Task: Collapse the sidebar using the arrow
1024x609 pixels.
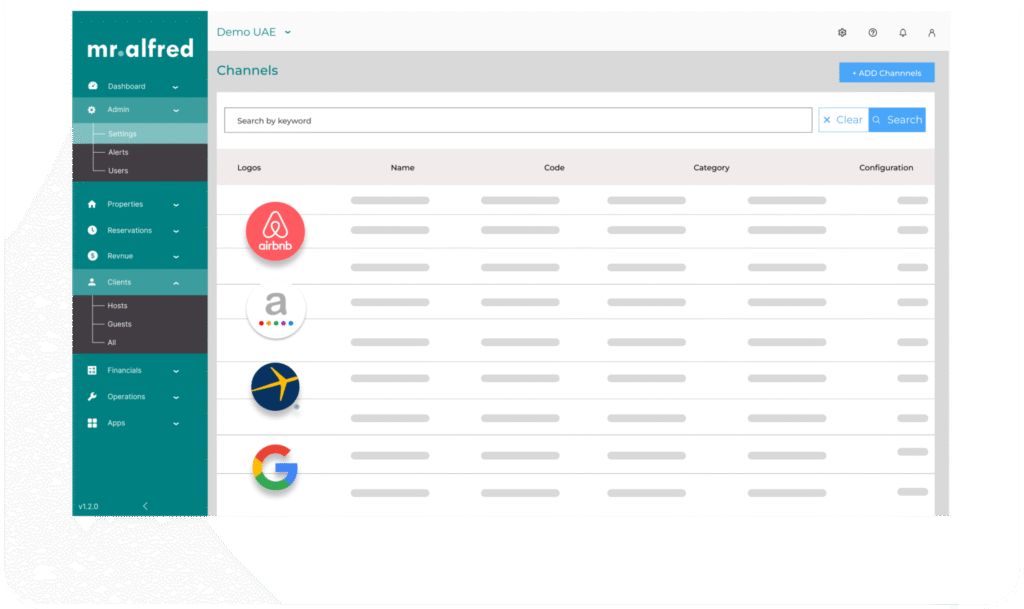Action: tap(145, 506)
